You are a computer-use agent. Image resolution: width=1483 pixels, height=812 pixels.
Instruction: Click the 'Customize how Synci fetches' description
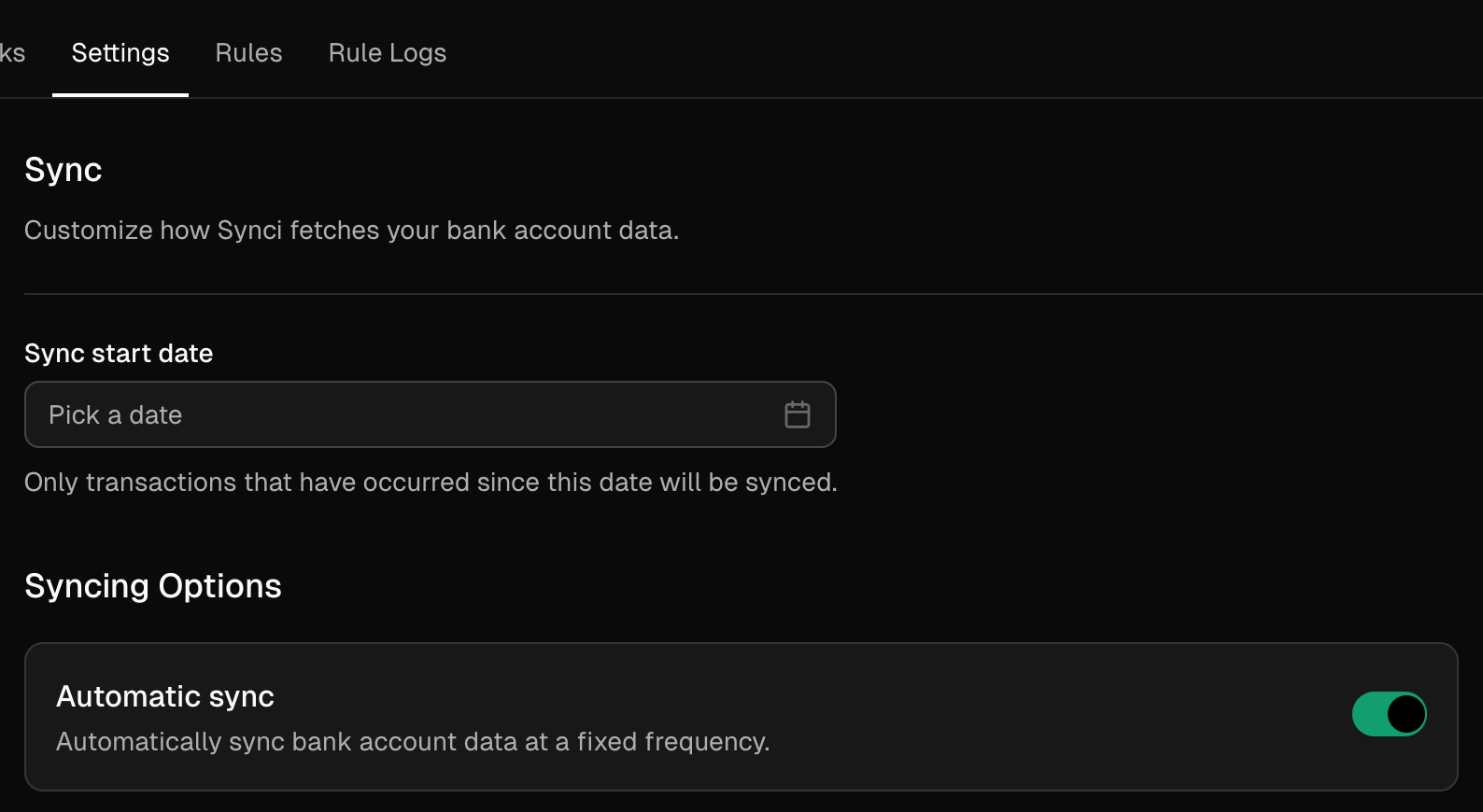pyautogui.click(x=351, y=231)
